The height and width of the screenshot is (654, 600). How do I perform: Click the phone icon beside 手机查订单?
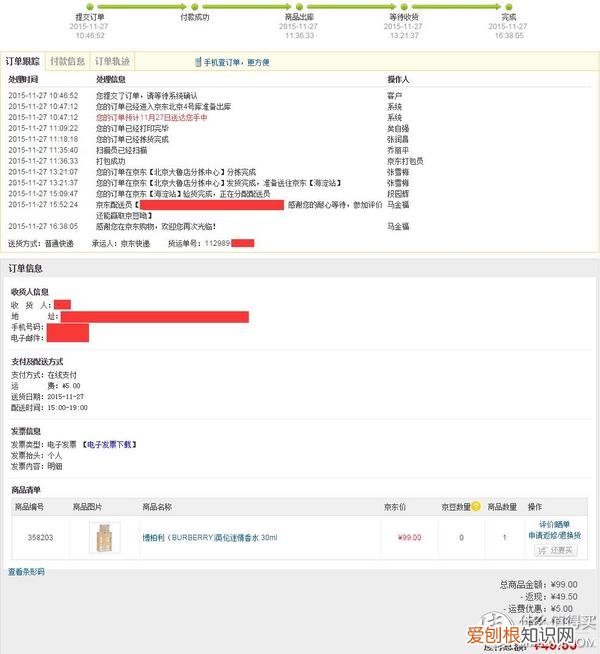[x=198, y=62]
